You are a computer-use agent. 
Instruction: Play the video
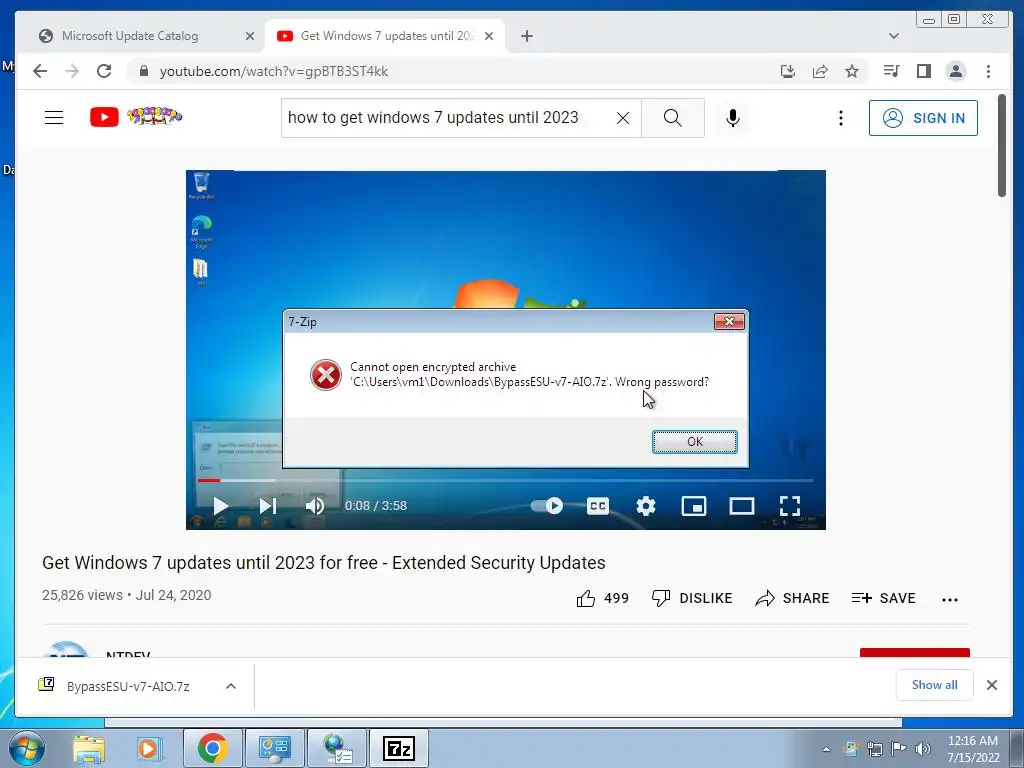tap(221, 505)
